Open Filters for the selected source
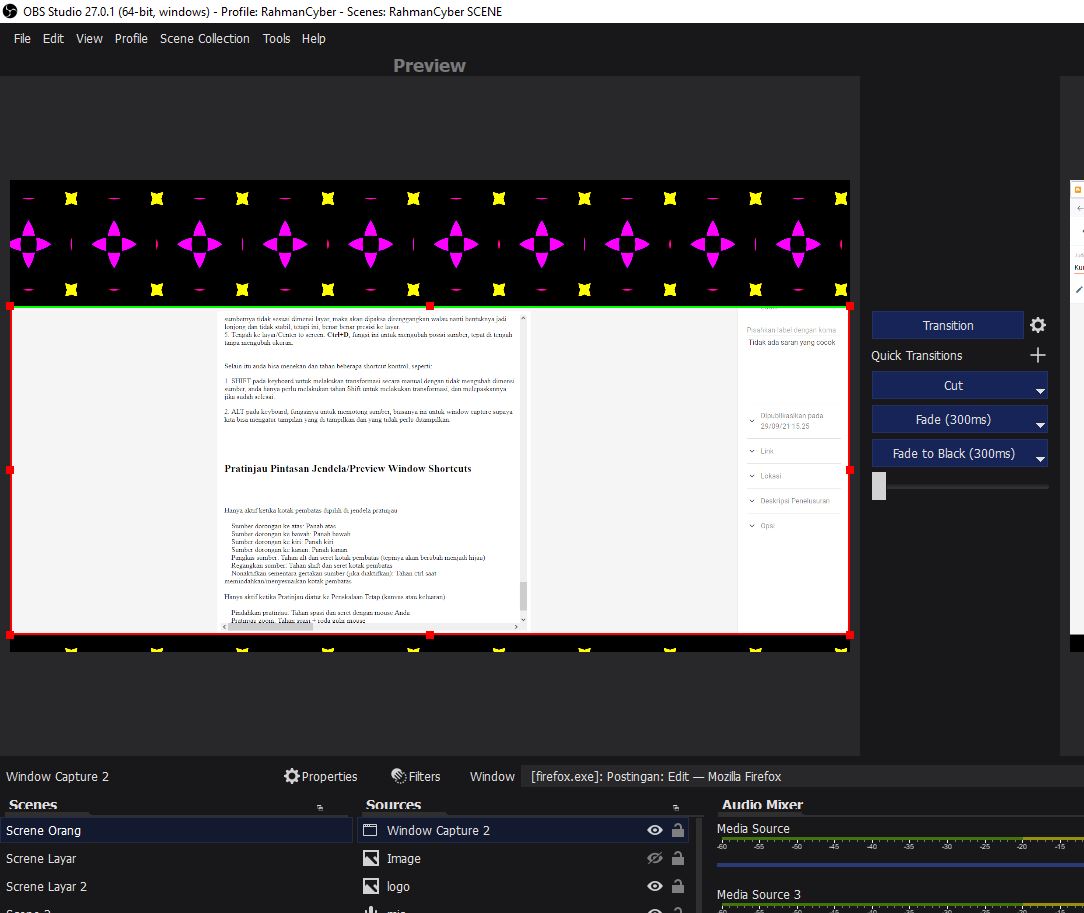 (416, 776)
